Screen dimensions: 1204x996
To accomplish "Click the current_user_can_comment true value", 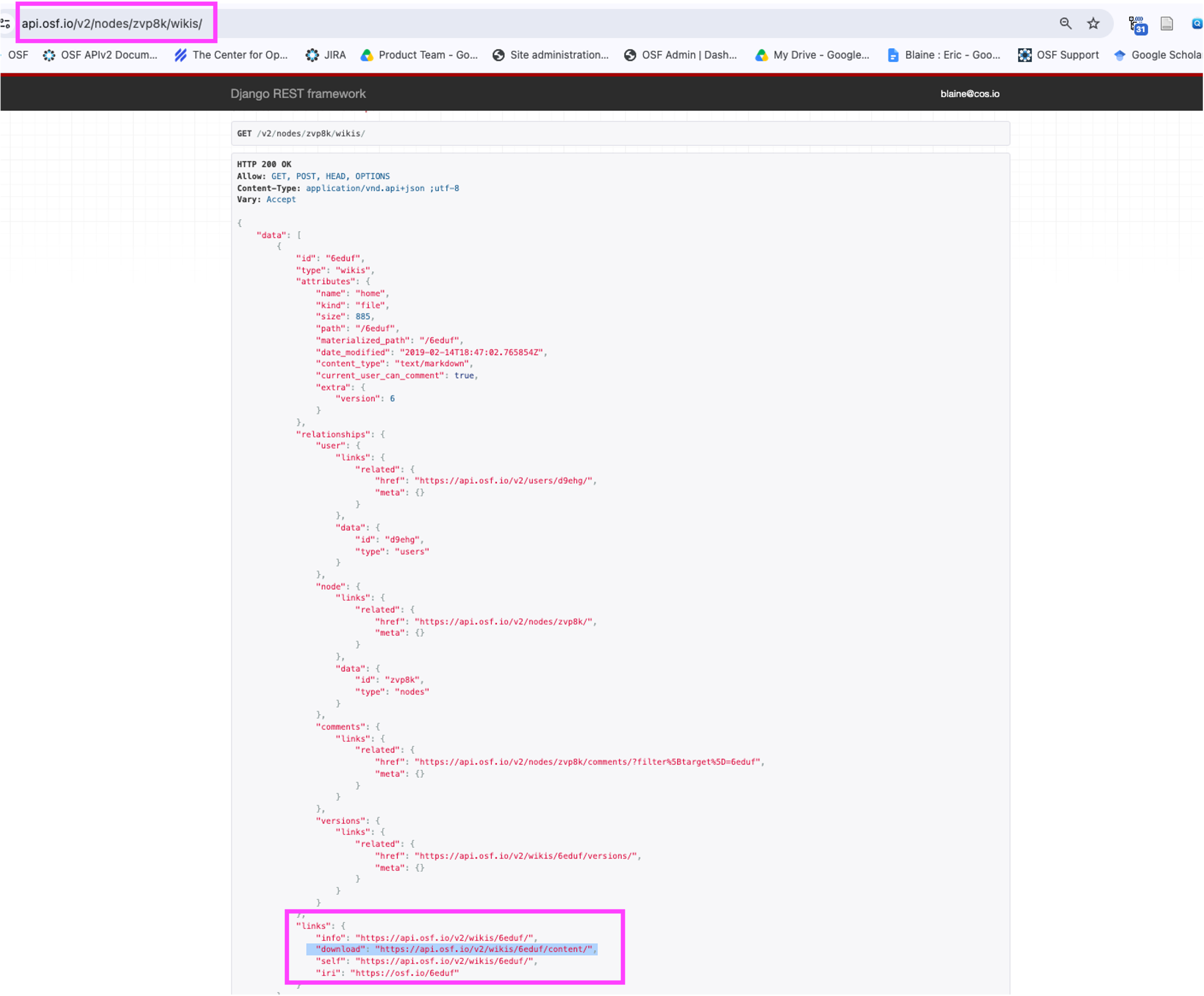I will [x=464, y=376].
